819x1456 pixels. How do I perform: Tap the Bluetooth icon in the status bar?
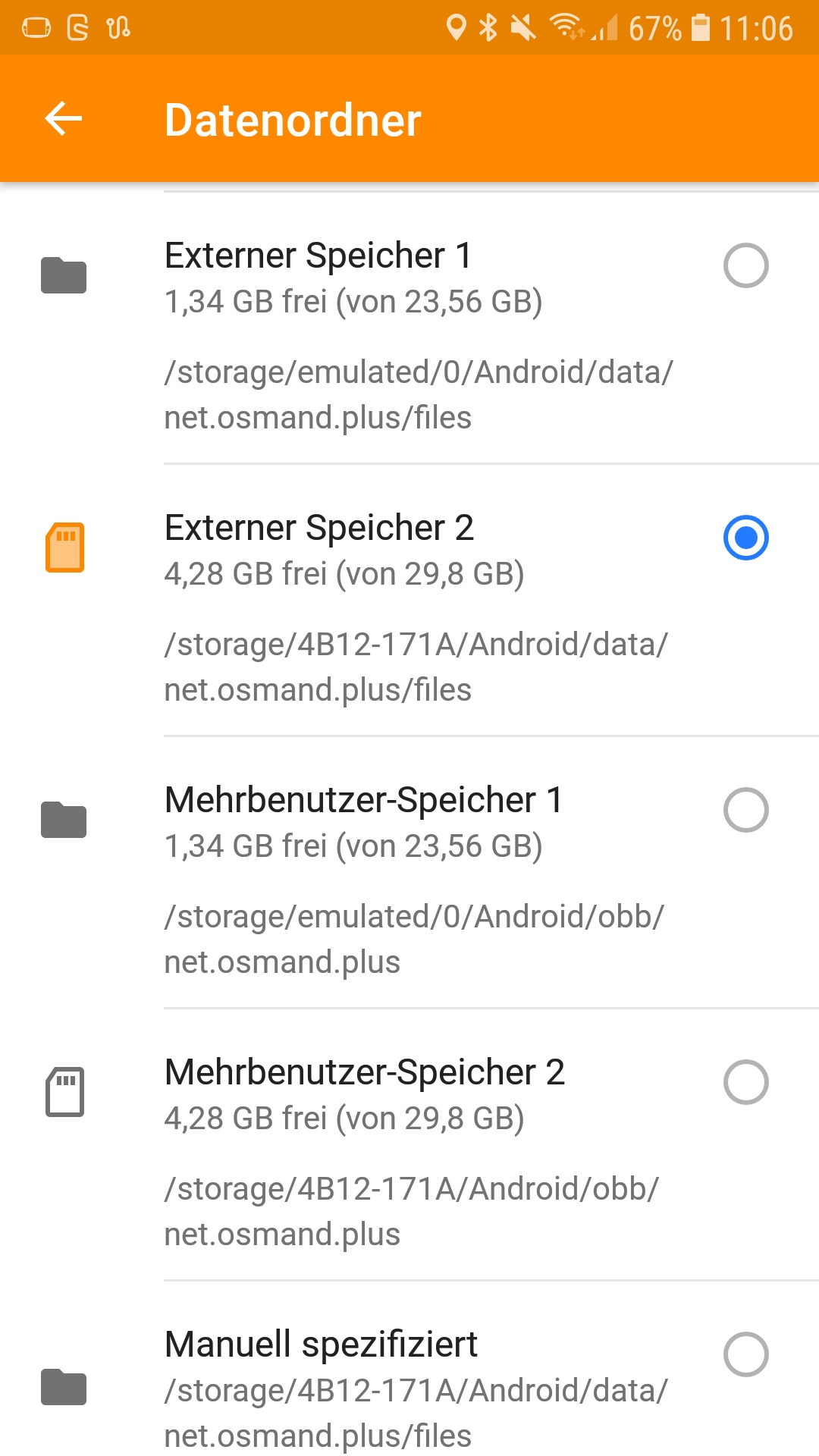coord(488,28)
